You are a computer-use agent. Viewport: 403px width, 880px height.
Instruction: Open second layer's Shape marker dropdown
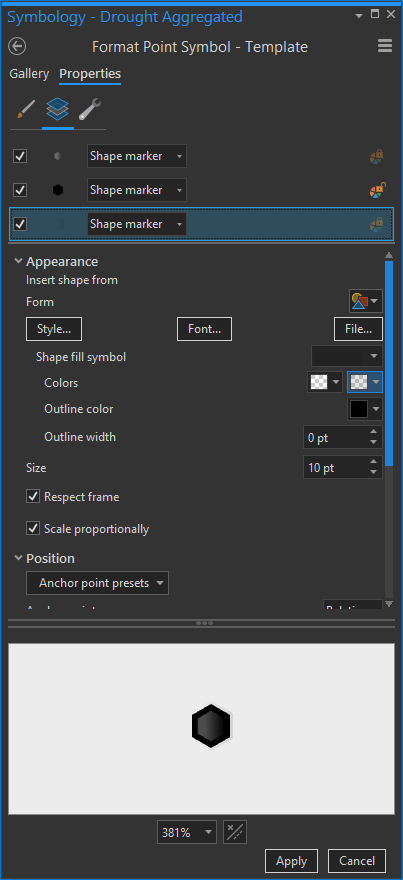tap(137, 190)
